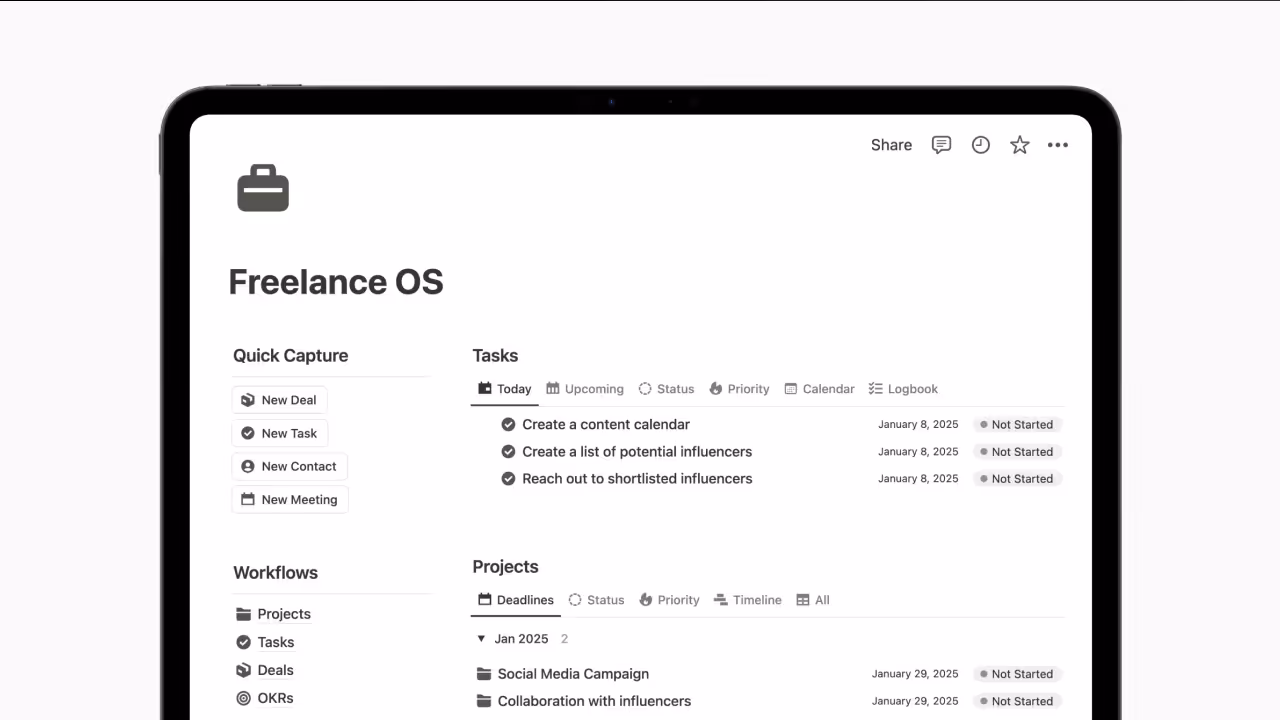Select the Not Started status dot for Collaboration with influencers
This screenshot has height=720, width=1280.
pyautogui.click(x=985, y=701)
